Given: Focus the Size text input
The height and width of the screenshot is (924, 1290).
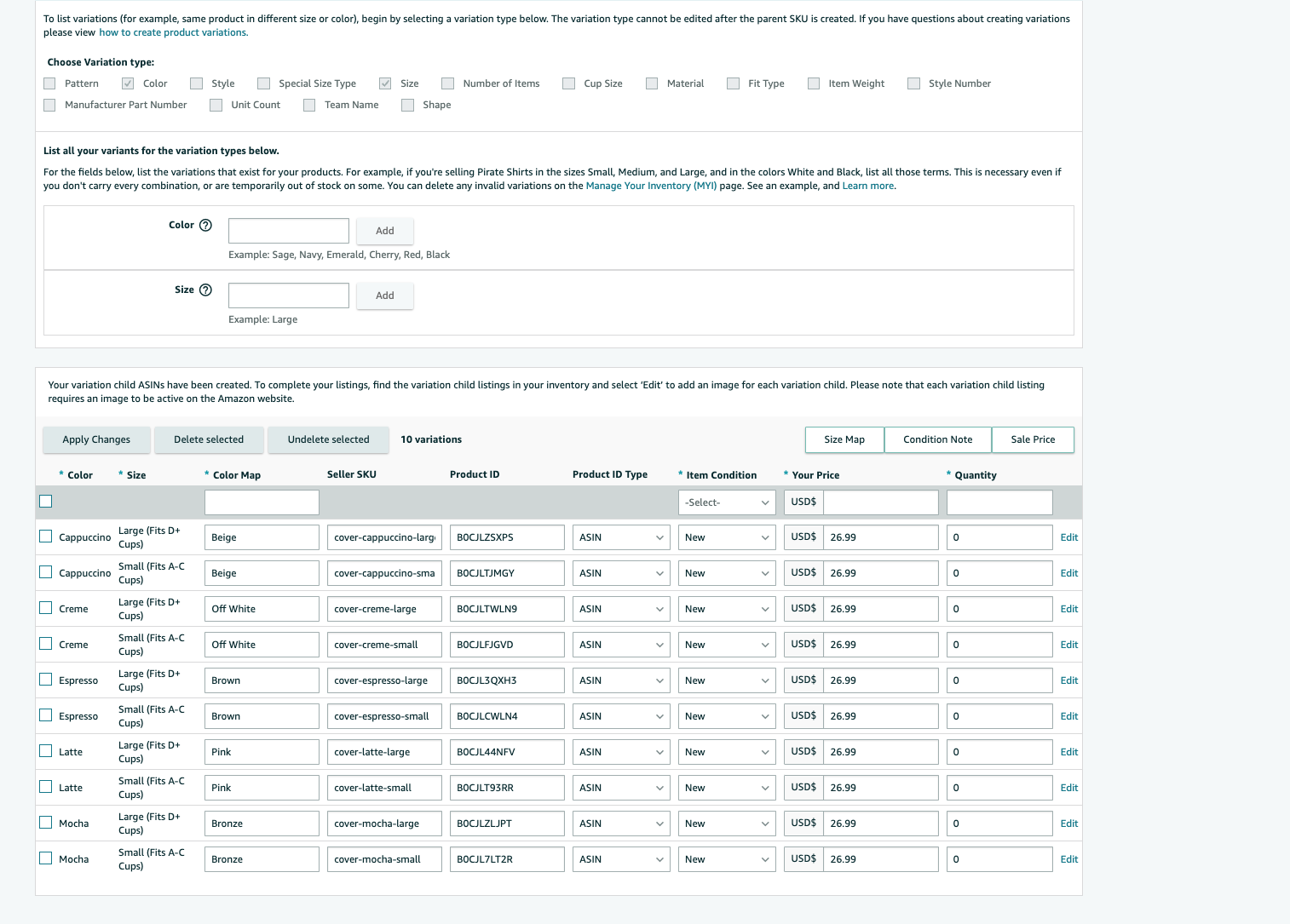Looking at the screenshot, I should coord(289,296).
